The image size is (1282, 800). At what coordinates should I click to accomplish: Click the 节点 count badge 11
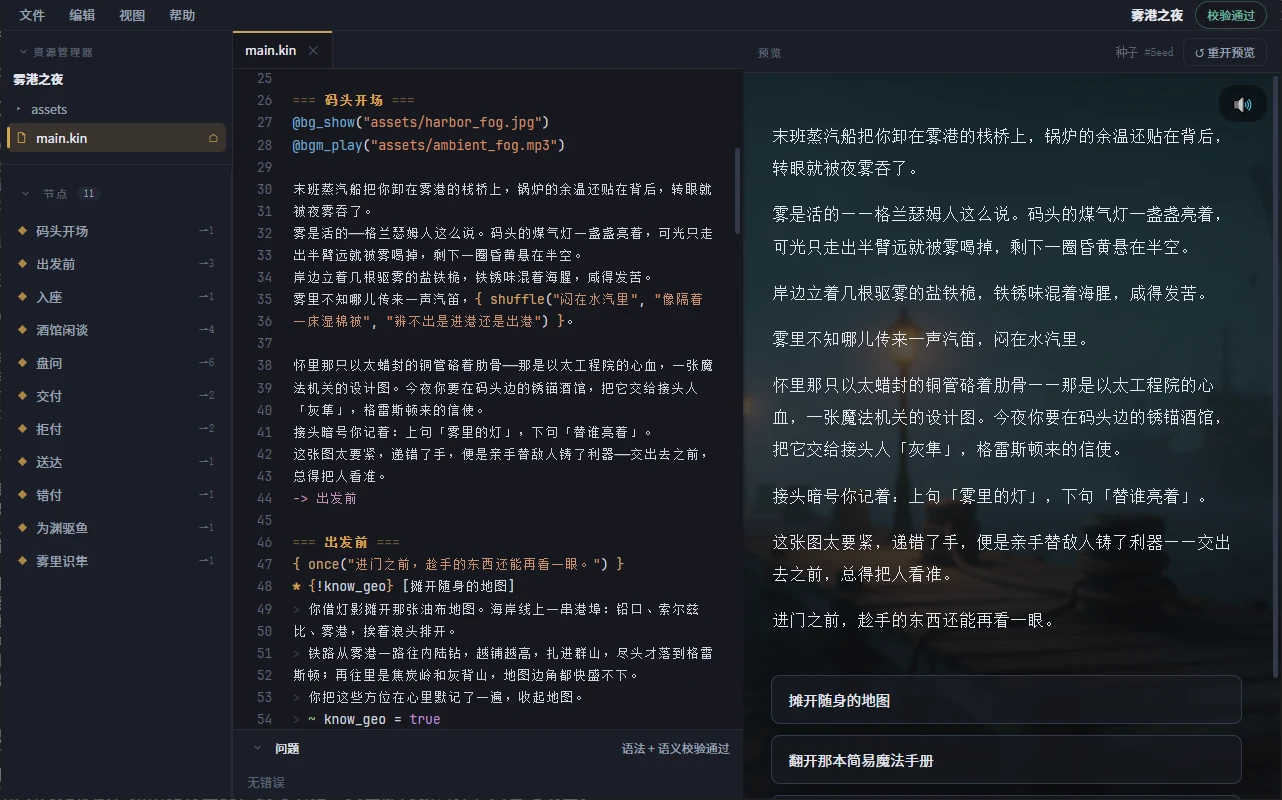point(89,193)
